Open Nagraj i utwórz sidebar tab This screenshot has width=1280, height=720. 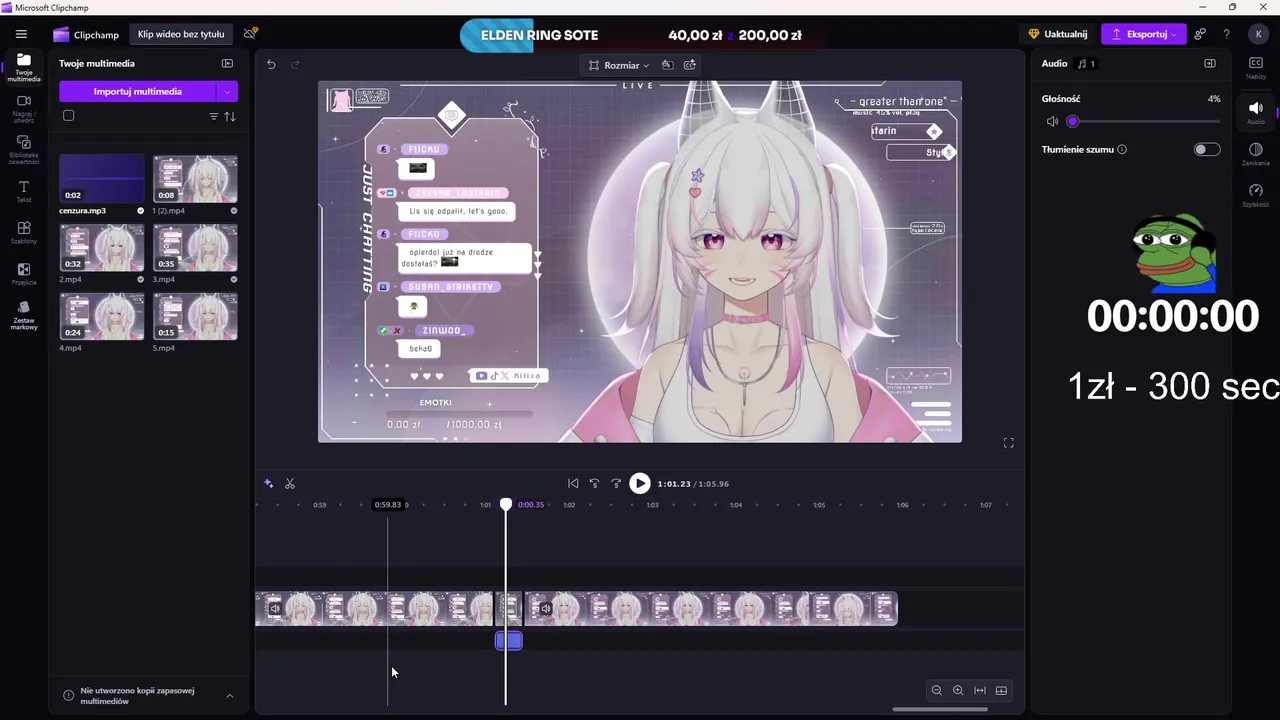24,108
